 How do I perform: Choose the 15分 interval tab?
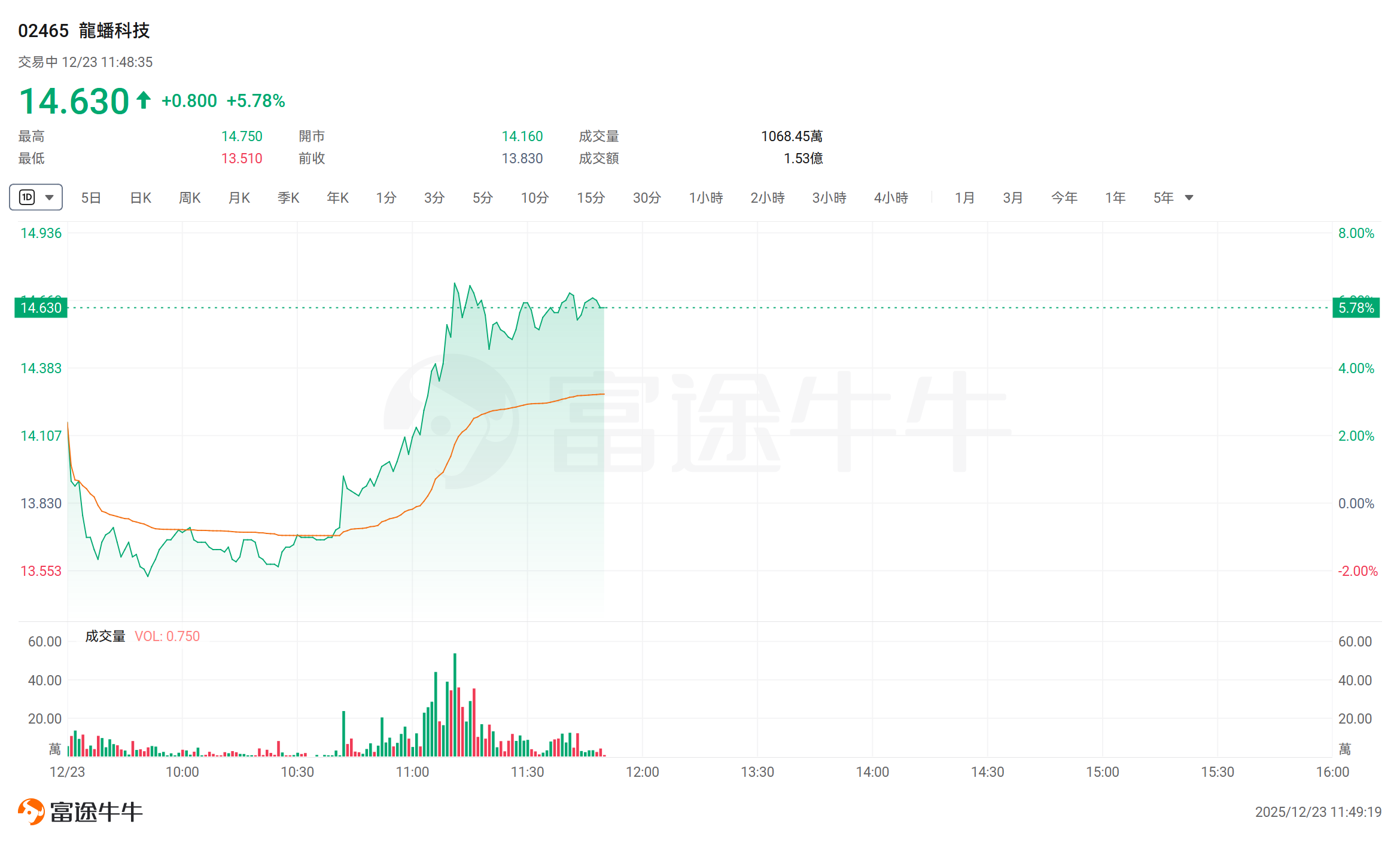tap(591, 198)
